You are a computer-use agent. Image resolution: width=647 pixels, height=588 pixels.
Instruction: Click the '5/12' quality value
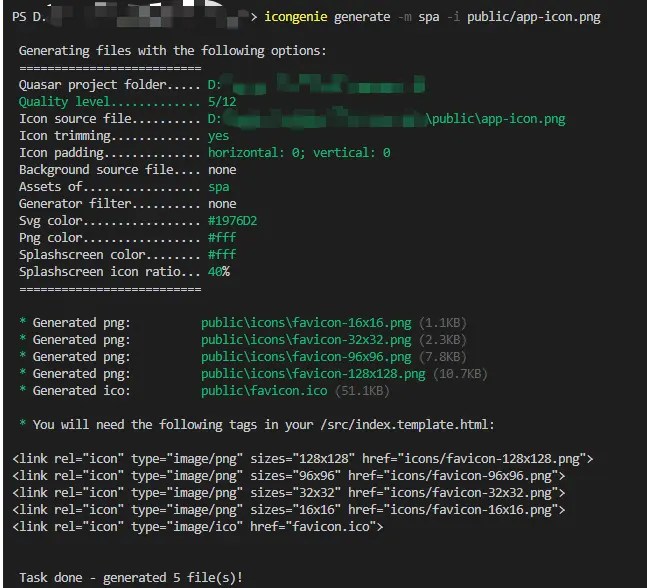pyautogui.click(x=222, y=102)
